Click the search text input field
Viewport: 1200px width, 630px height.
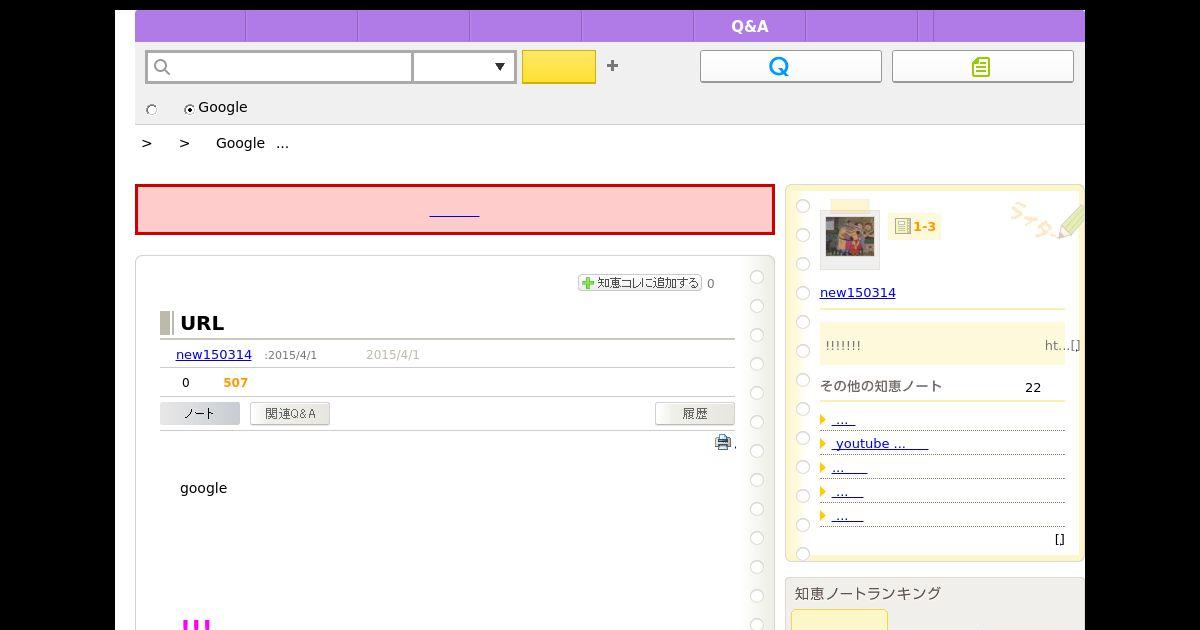280,67
